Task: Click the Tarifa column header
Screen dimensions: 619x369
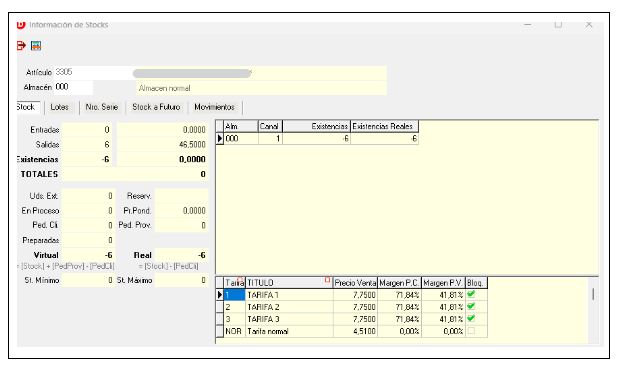Action: (x=234, y=283)
